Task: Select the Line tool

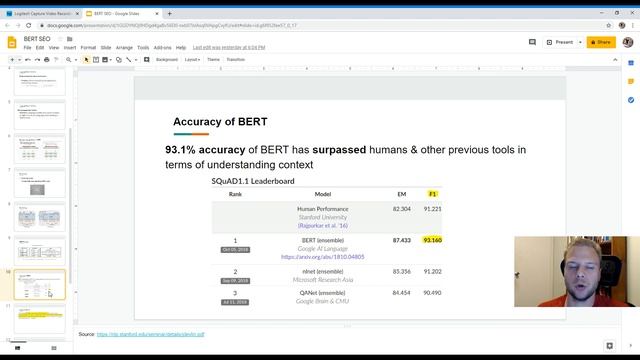Action: (129, 60)
